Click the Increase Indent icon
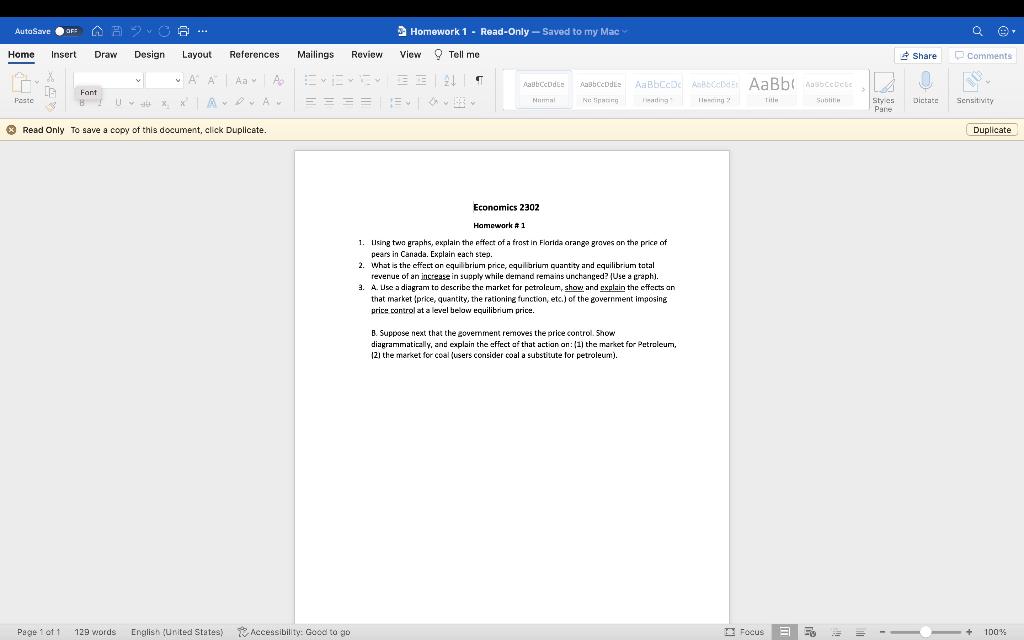1024x640 pixels. click(421, 80)
